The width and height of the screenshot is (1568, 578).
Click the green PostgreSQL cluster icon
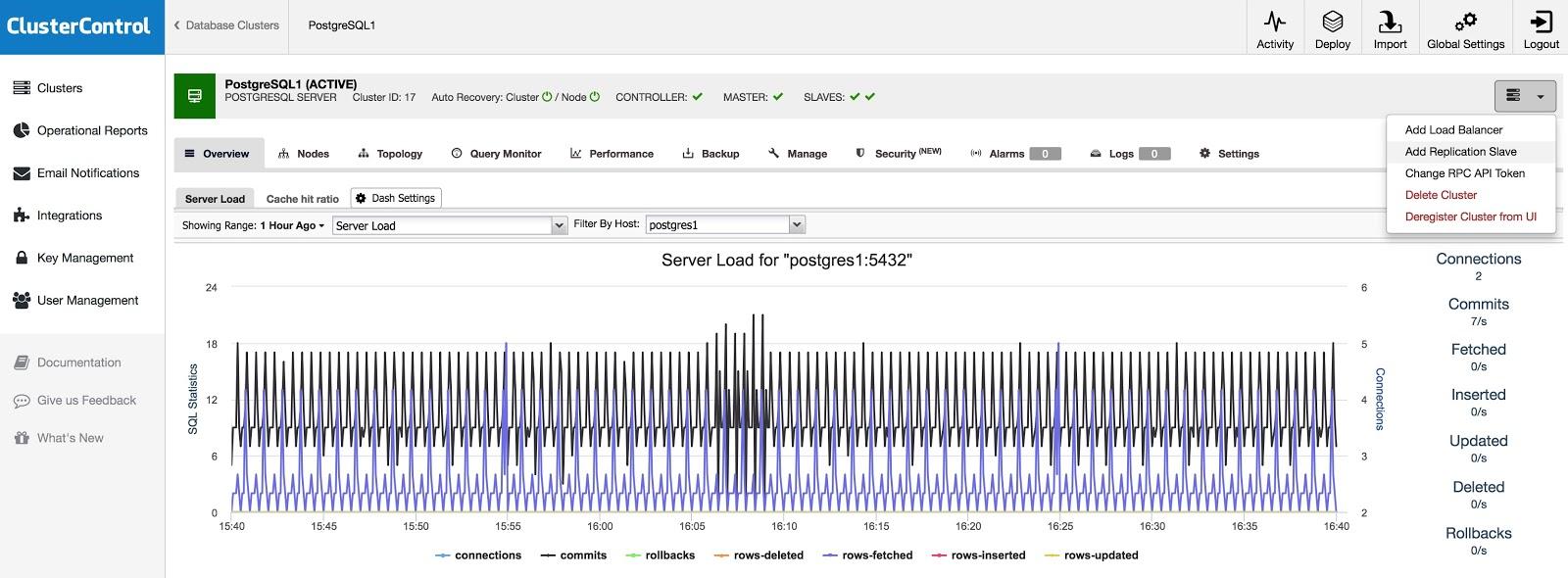point(194,96)
